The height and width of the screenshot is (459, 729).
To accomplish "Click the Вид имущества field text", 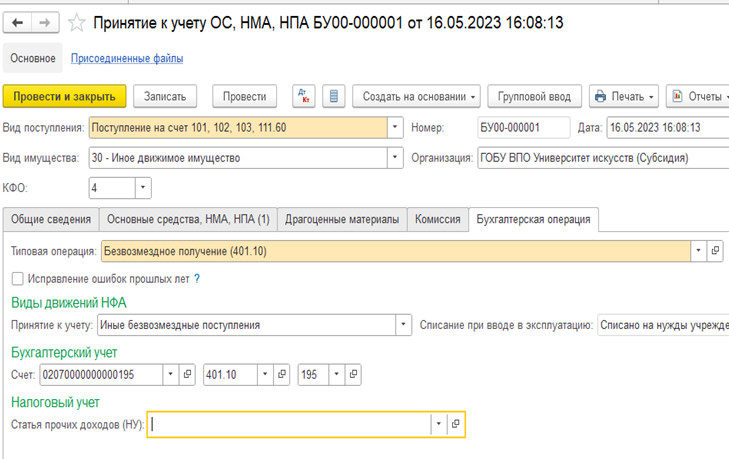I will click(x=238, y=158).
